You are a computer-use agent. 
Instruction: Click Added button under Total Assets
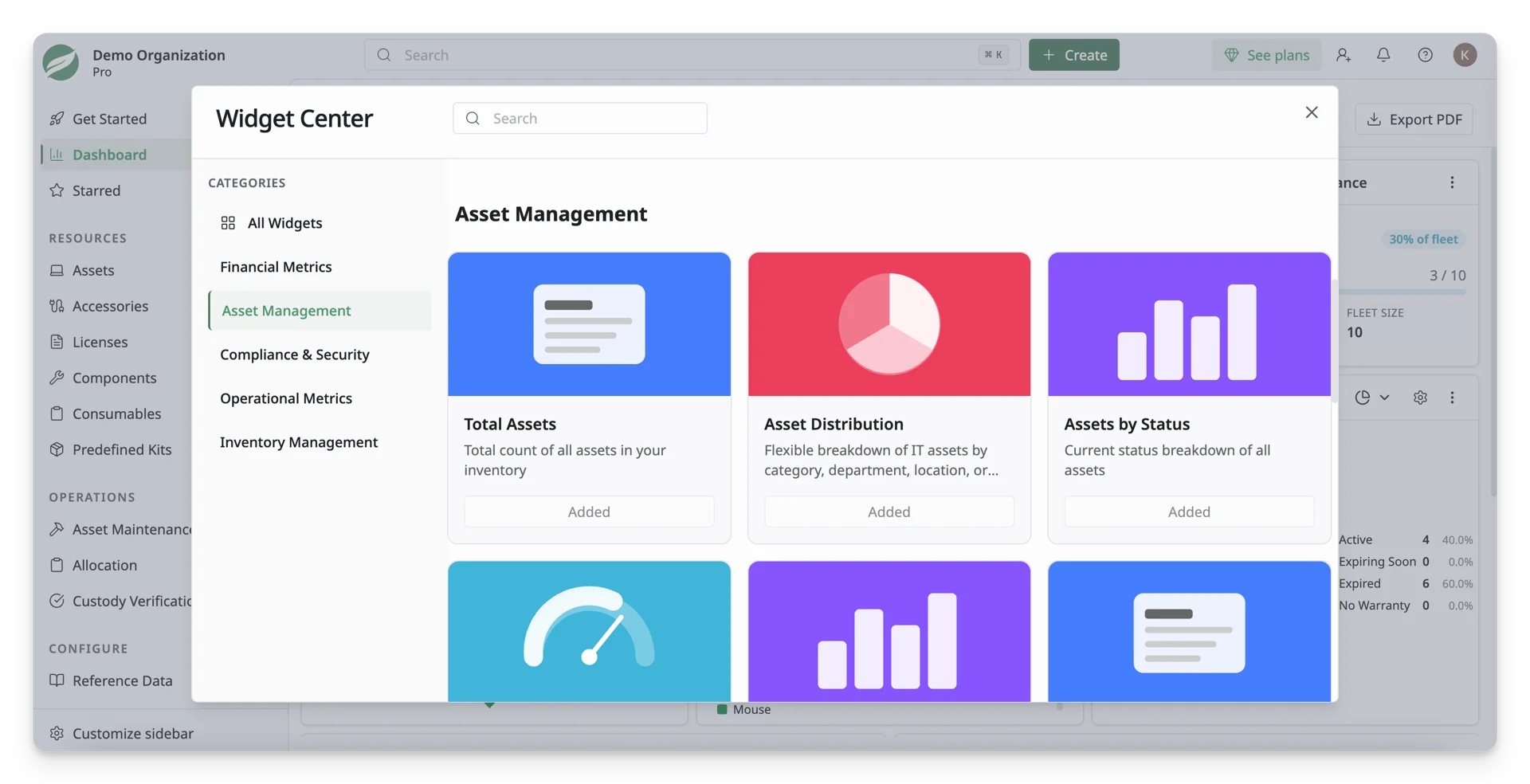click(x=589, y=512)
